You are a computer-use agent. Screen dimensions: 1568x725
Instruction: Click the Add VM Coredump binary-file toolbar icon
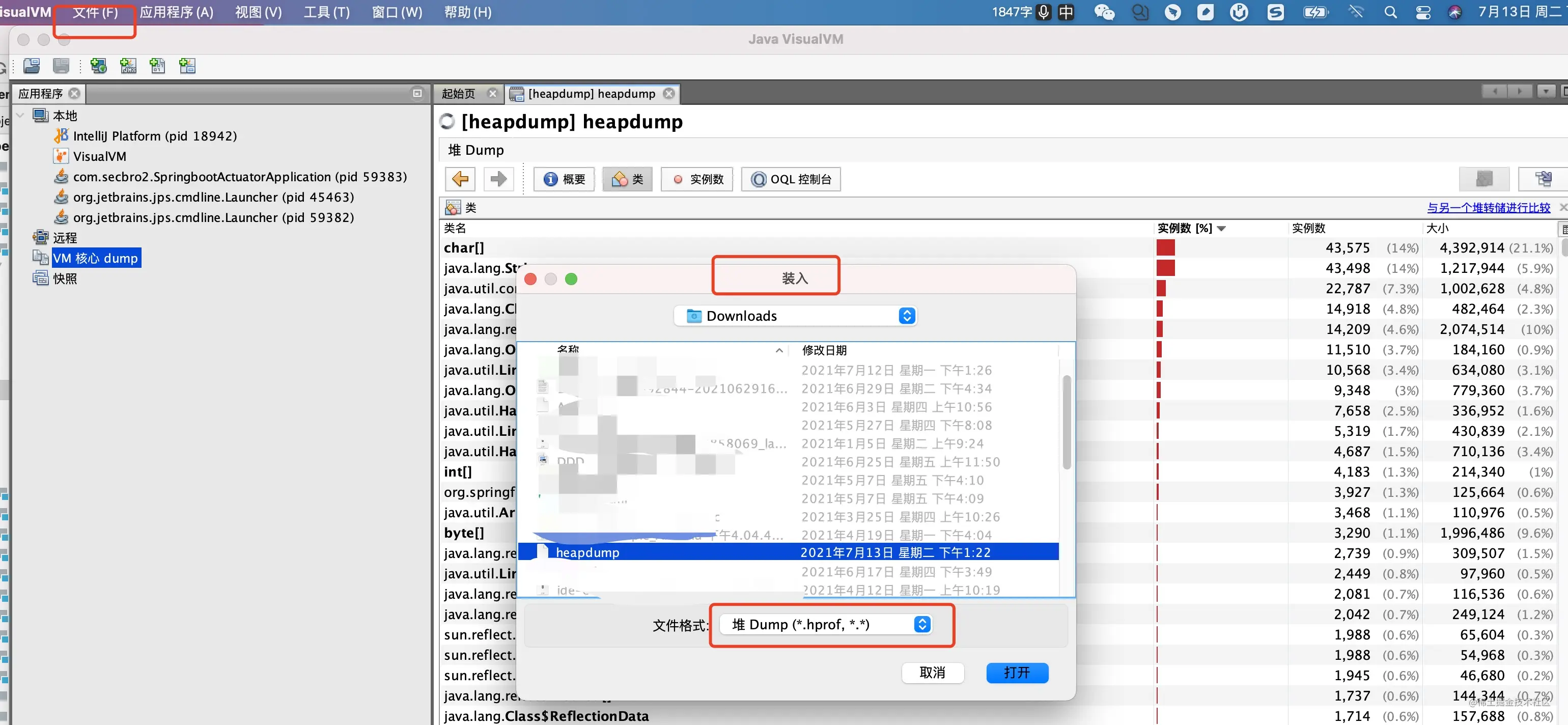coord(157,66)
